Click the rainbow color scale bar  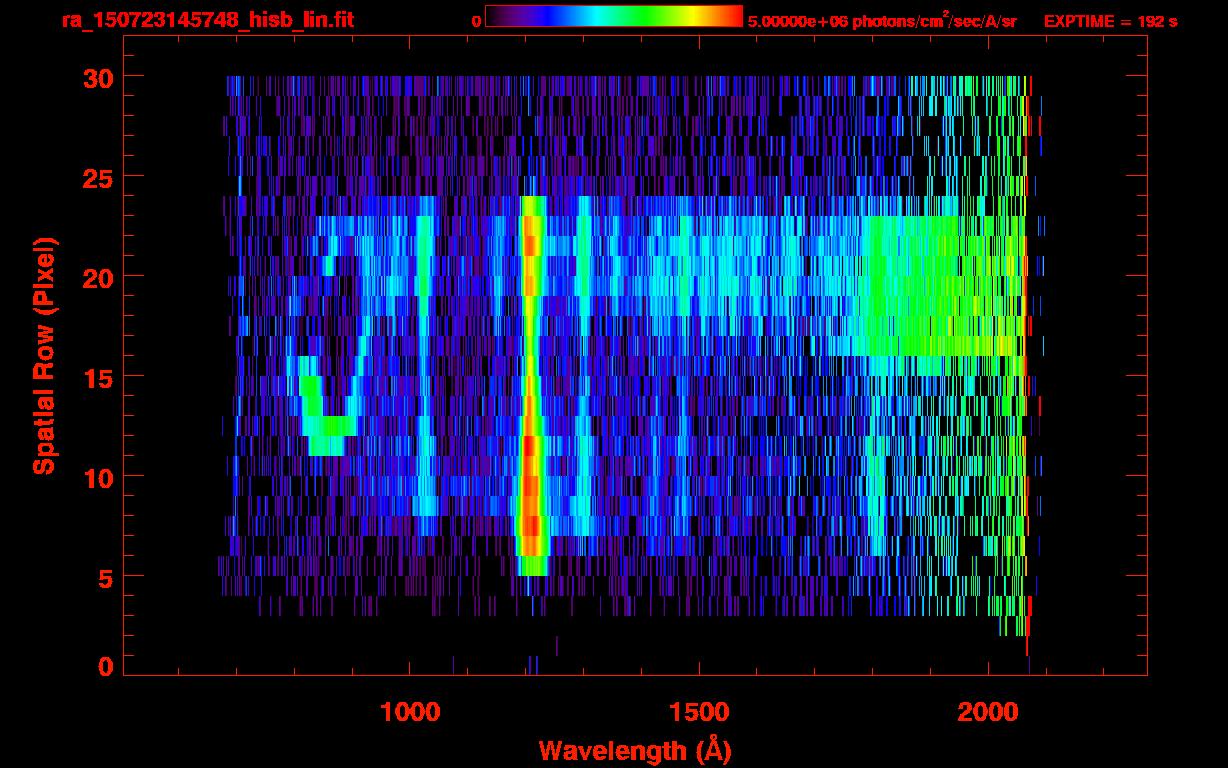(613, 17)
